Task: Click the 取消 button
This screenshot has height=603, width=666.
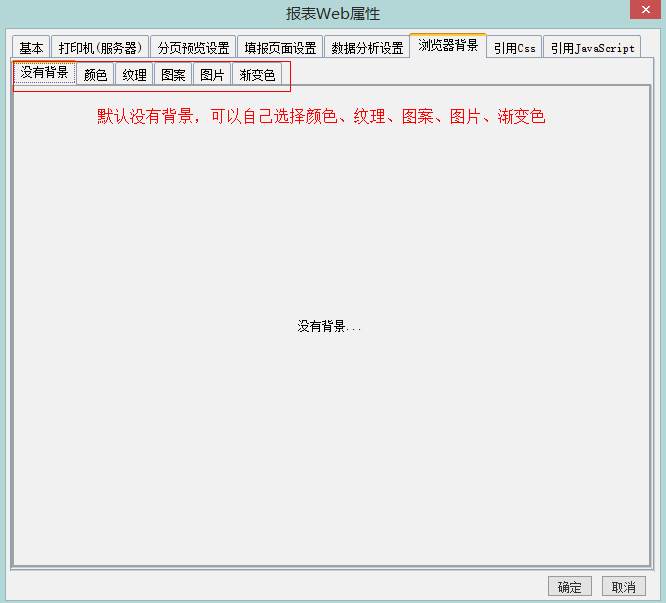Action: coord(624,586)
